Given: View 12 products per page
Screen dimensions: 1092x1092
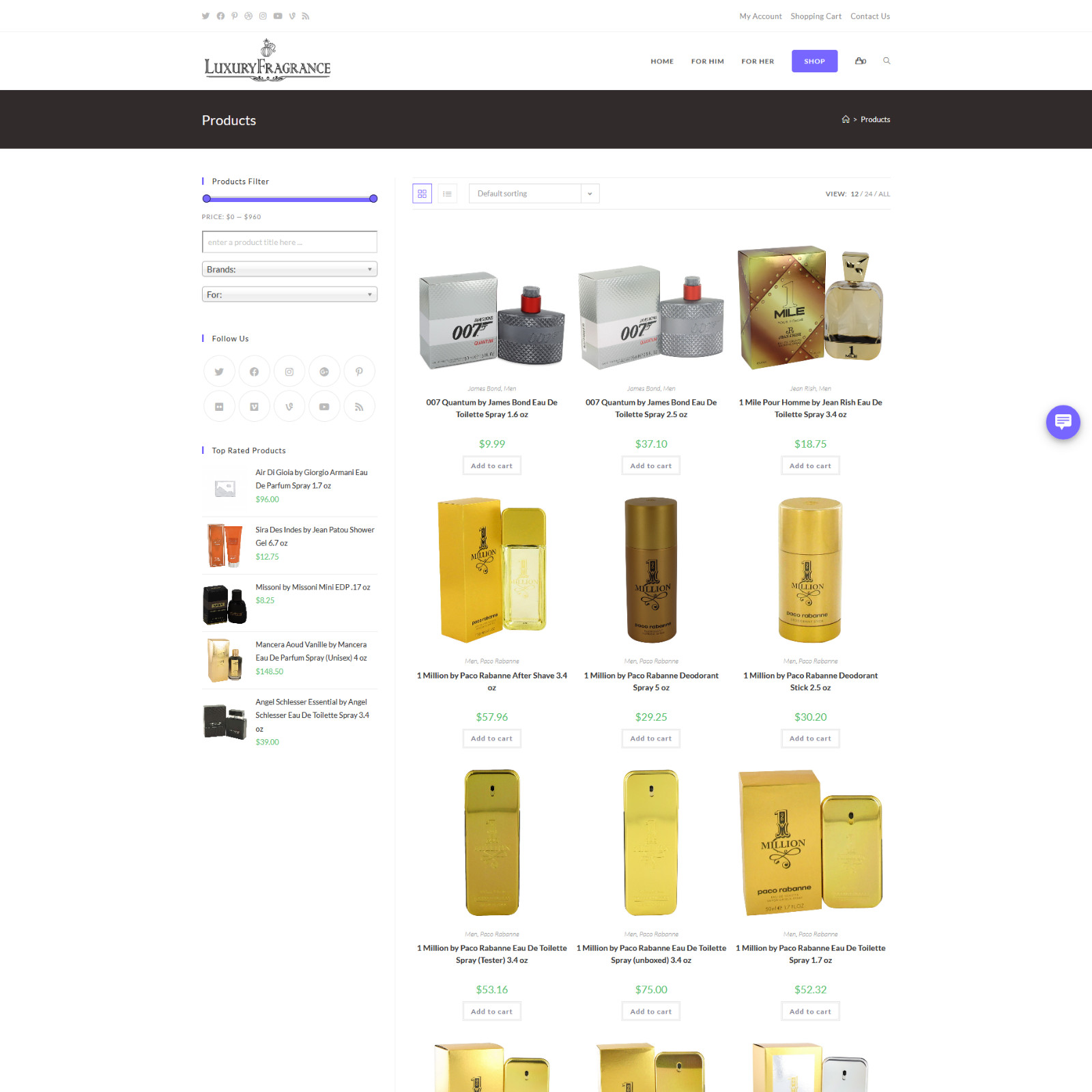Looking at the screenshot, I should [x=854, y=194].
